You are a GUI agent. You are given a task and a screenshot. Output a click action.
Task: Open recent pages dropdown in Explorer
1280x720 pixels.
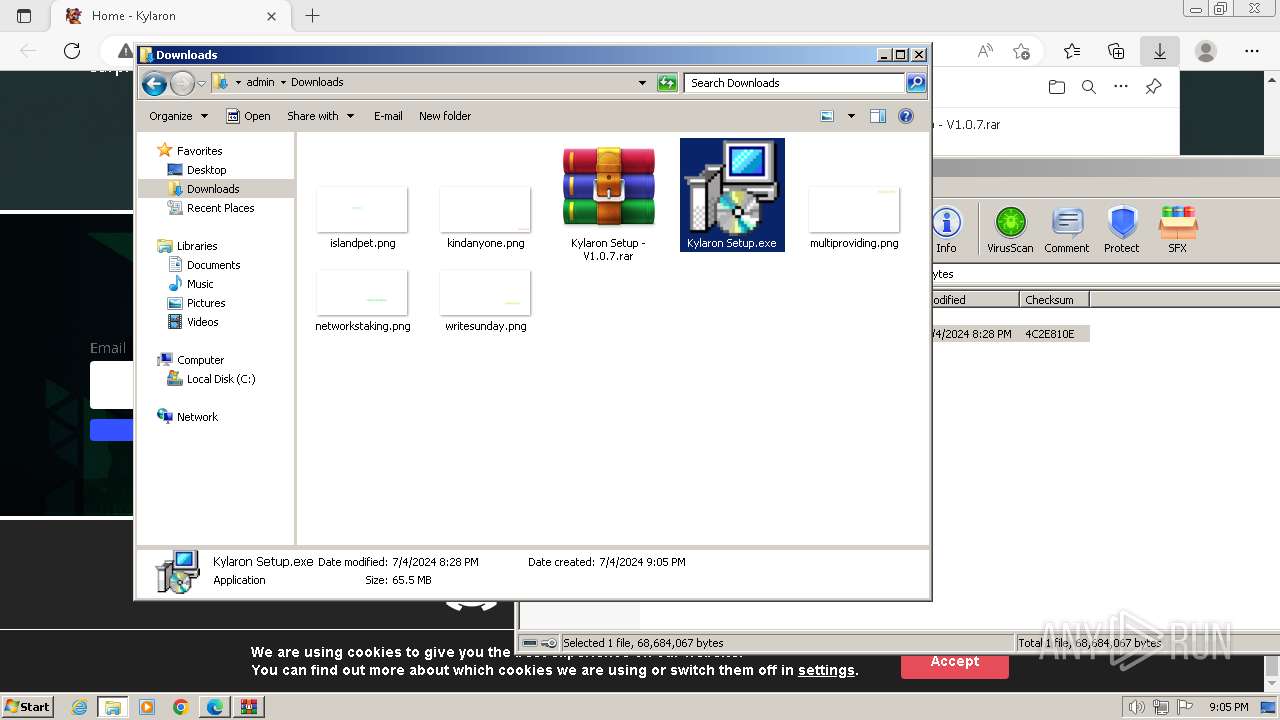[x=201, y=83]
